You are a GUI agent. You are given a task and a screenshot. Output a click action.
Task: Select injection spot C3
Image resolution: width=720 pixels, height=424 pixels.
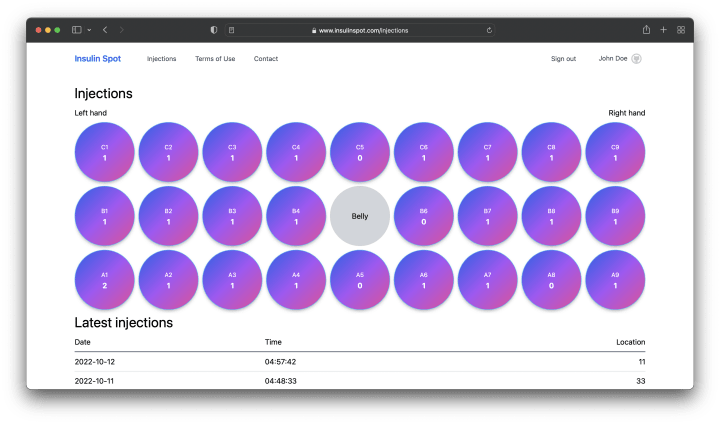coord(232,152)
